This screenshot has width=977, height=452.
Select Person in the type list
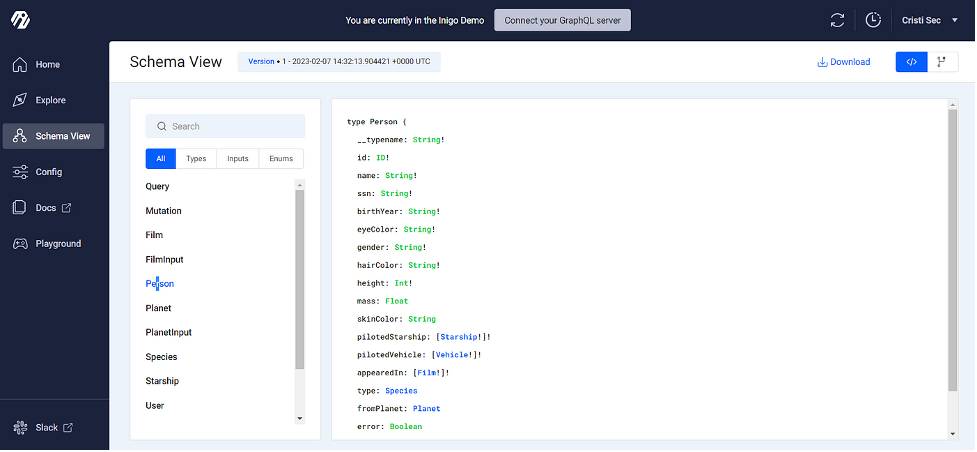click(160, 284)
